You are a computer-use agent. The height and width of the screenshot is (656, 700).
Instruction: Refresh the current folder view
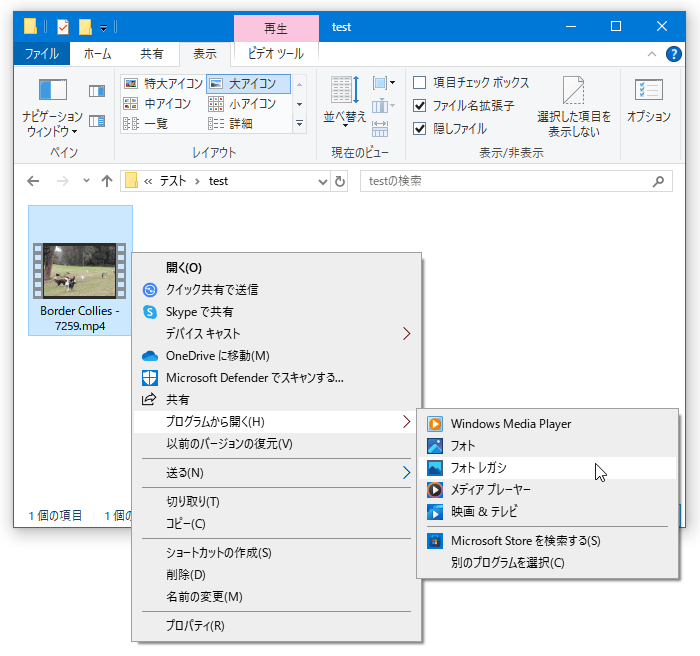340,181
